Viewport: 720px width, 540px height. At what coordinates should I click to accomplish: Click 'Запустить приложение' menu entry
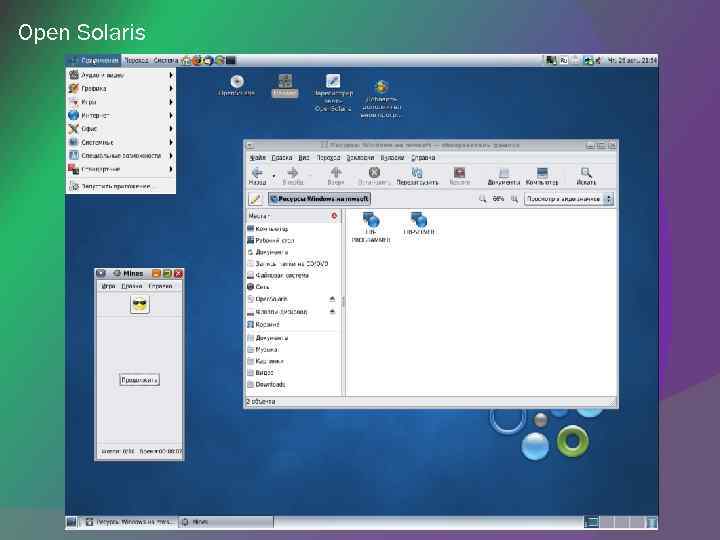coord(121,186)
